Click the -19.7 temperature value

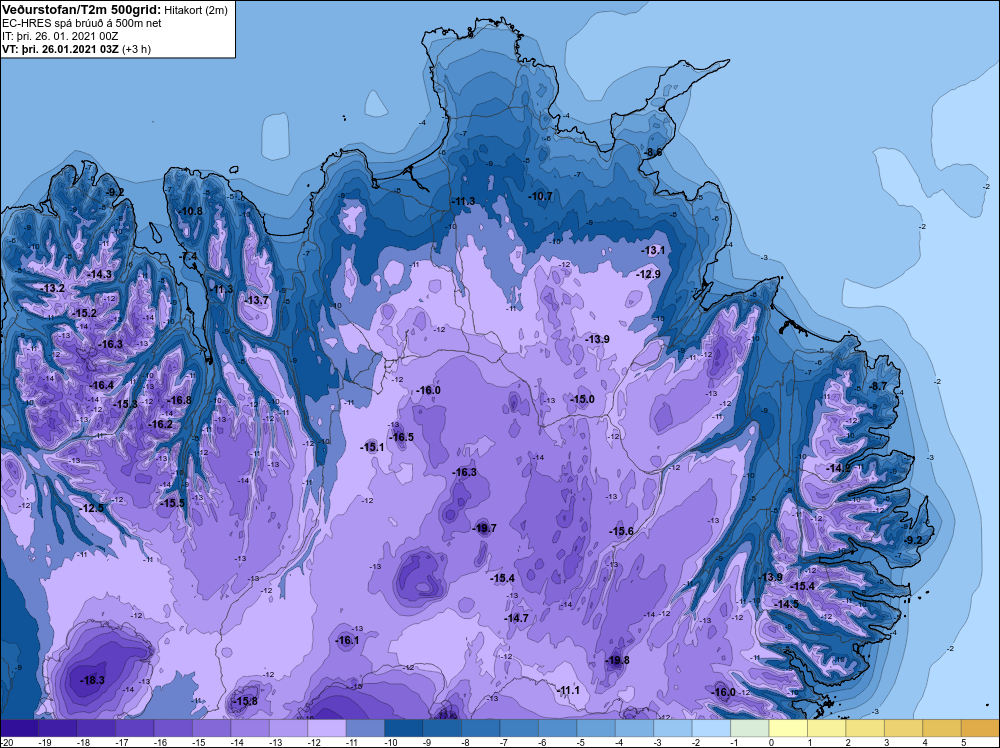484,528
